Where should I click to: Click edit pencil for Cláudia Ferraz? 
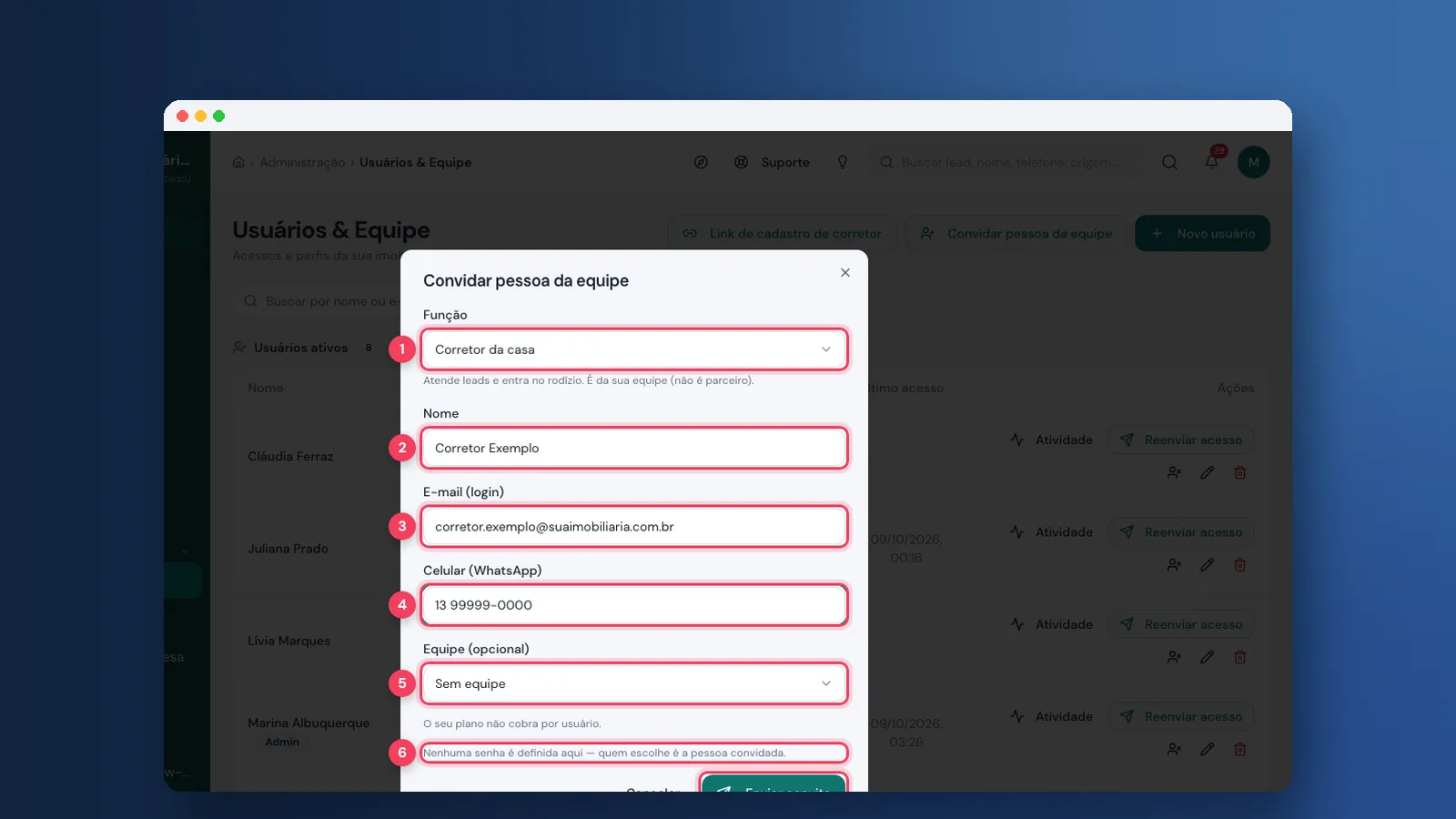pos(1207,472)
